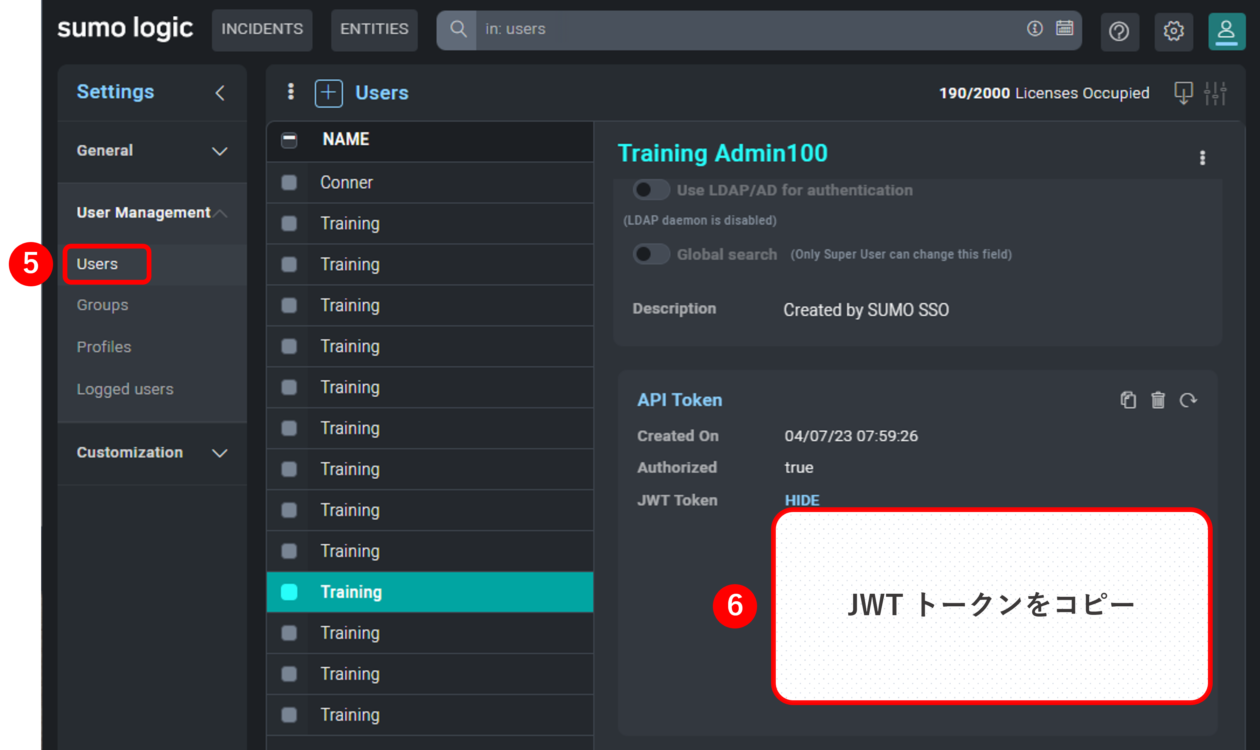Viewport: 1260px width, 750px height.
Task: Open the user profile avatar icon
Action: coord(1226,31)
